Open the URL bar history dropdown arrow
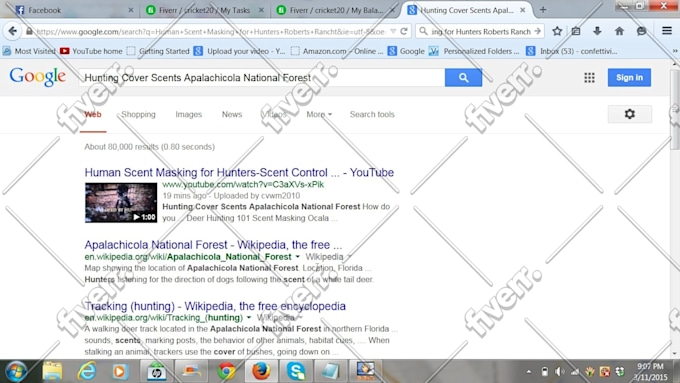 (393, 31)
